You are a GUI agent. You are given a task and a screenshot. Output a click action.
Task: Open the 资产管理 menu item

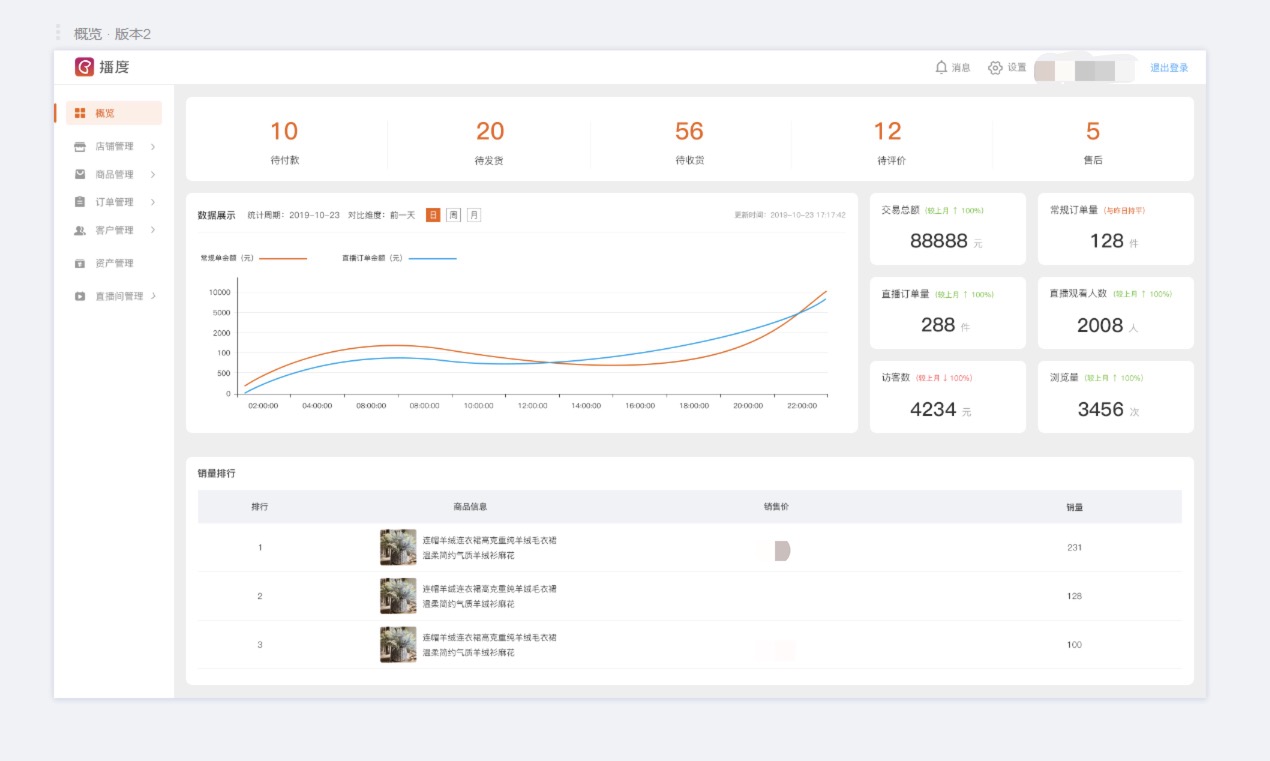pyautogui.click(x=114, y=263)
